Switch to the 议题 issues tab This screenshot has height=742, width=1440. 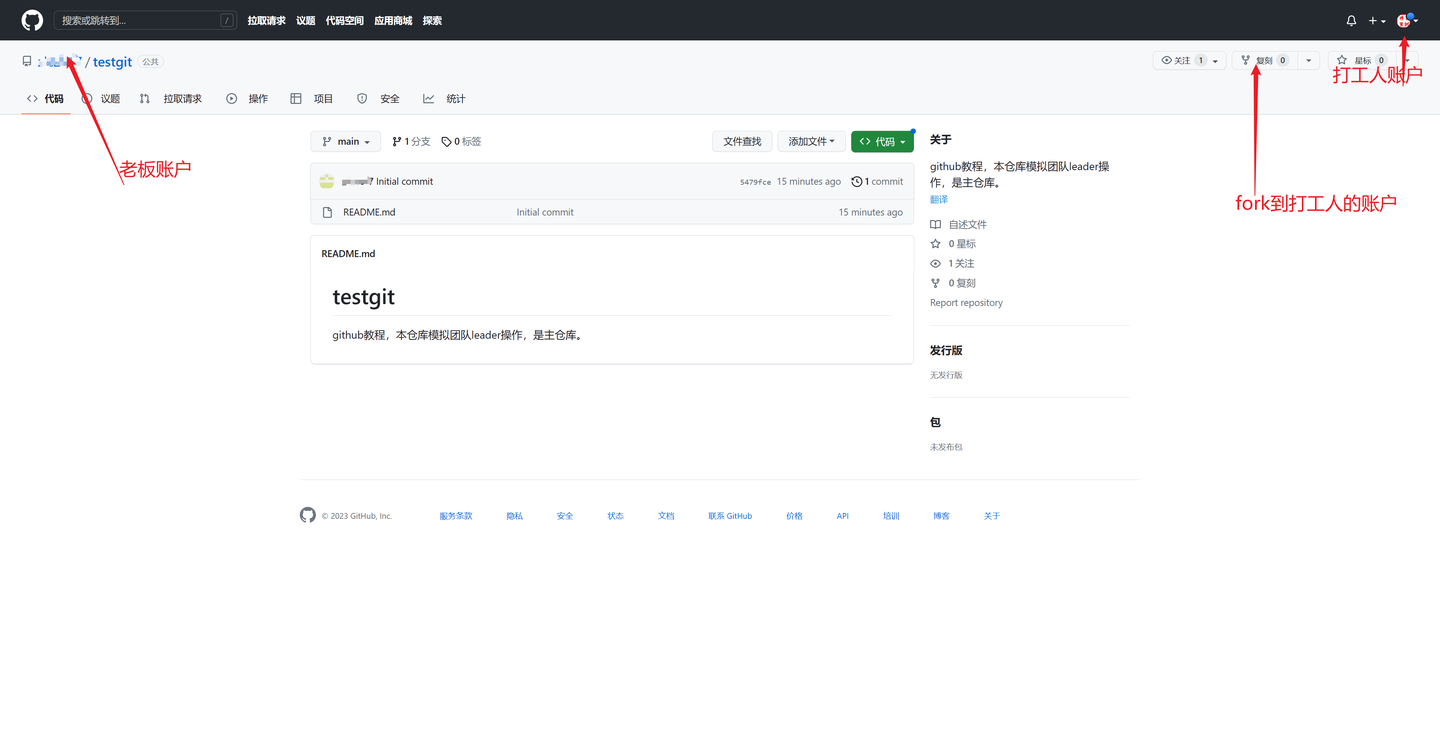(x=103, y=98)
